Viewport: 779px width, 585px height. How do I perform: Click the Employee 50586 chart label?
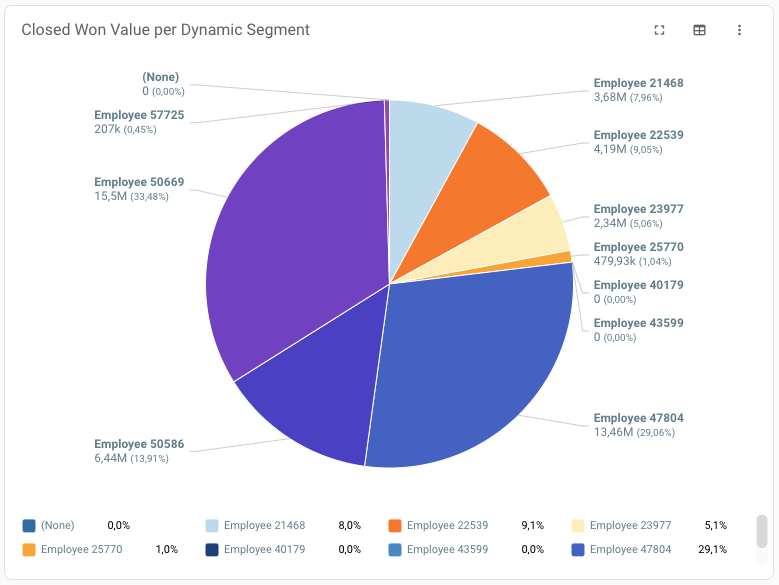pos(139,444)
